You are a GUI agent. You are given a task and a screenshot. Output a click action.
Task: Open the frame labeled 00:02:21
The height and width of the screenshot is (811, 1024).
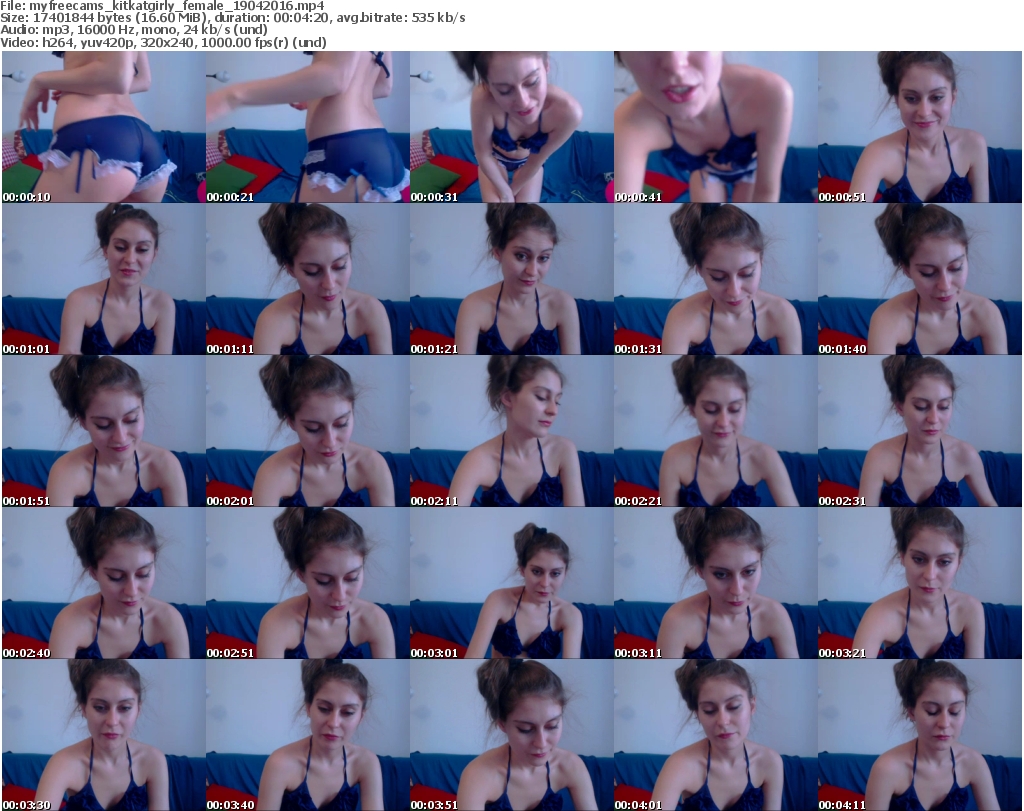(x=716, y=431)
